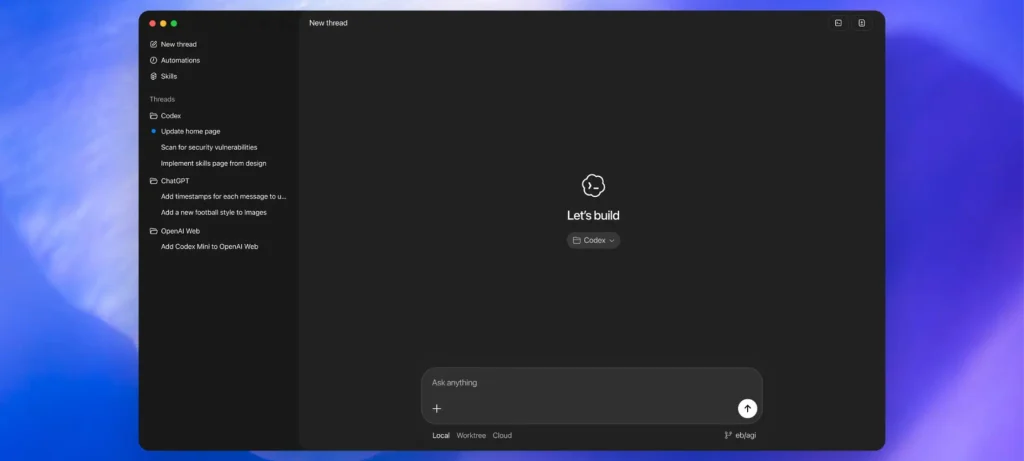Open Automations via its clock icon
The image size is (1024, 461).
pos(153,60)
